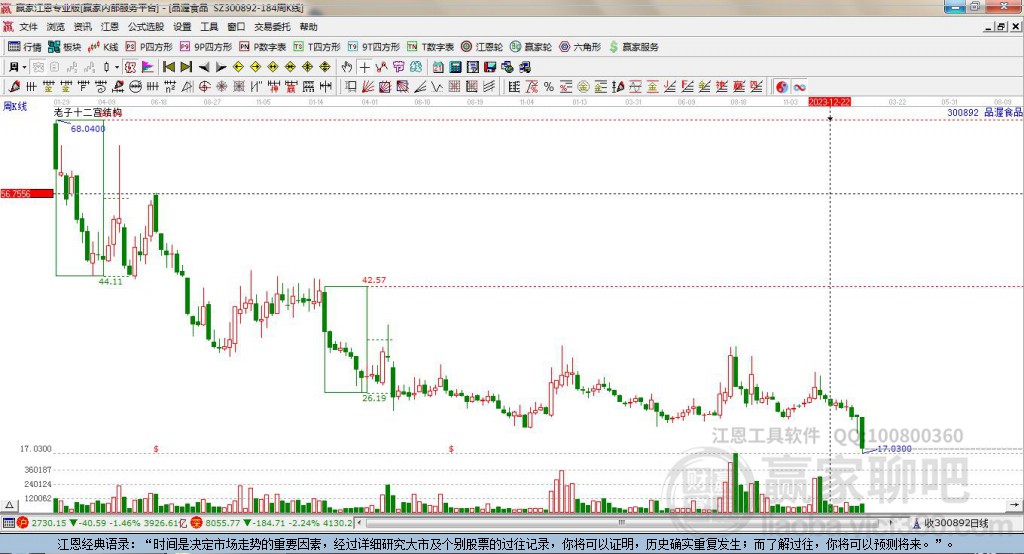Click the circle with horizontal line icon
Screen dimensions: 1024x554
[135, 87]
